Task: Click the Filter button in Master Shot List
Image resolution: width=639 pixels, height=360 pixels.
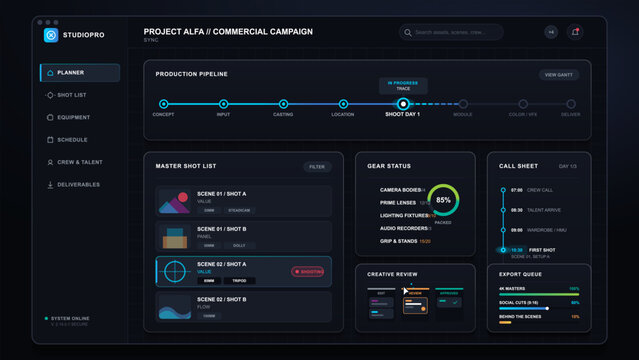Action: point(317,167)
